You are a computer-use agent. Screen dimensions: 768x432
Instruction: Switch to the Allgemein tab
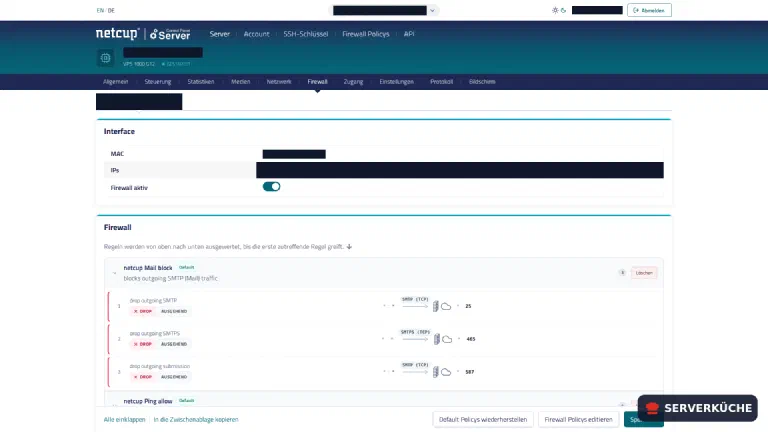pos(116,82)
